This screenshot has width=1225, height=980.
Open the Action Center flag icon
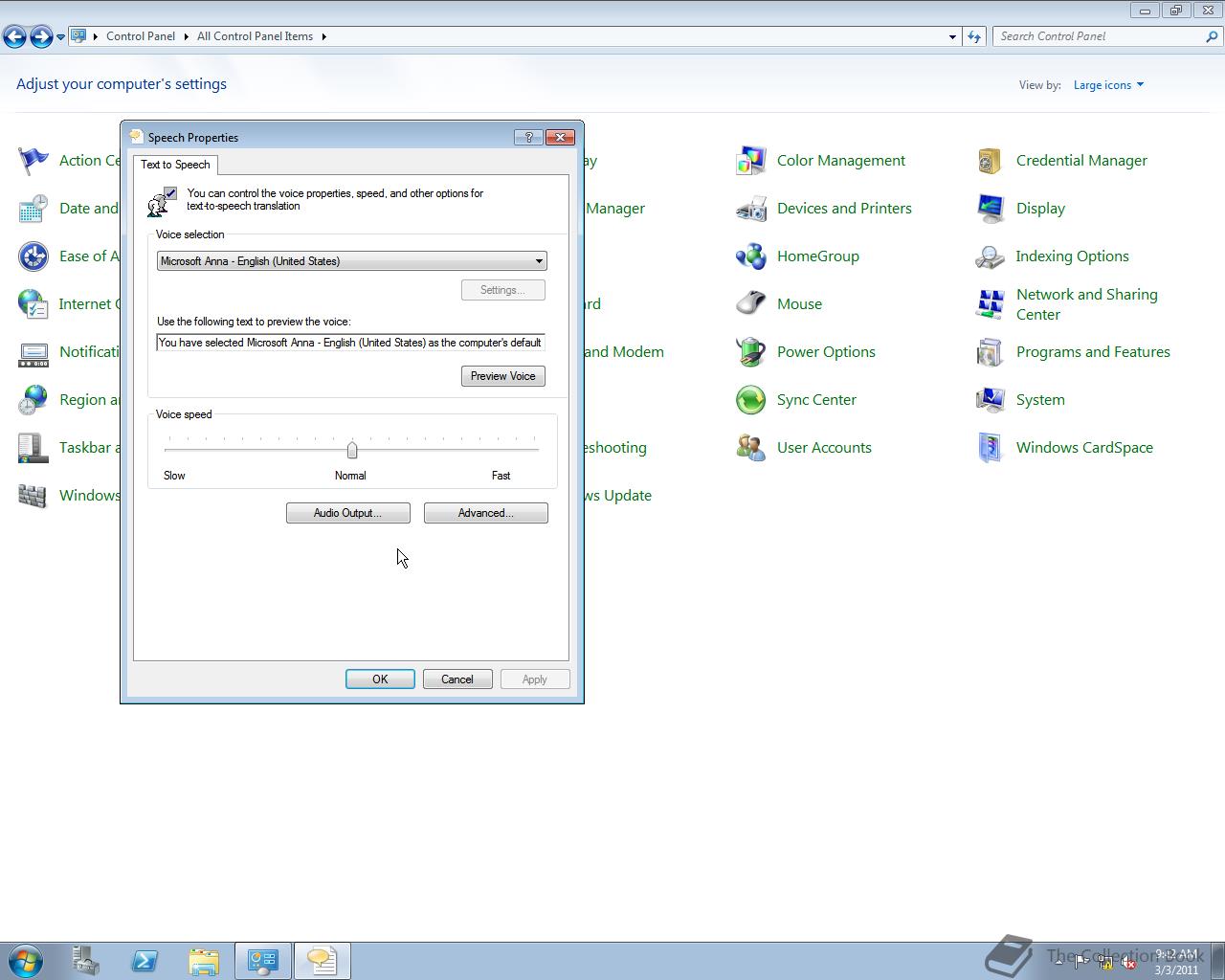(x=33, y=161)
